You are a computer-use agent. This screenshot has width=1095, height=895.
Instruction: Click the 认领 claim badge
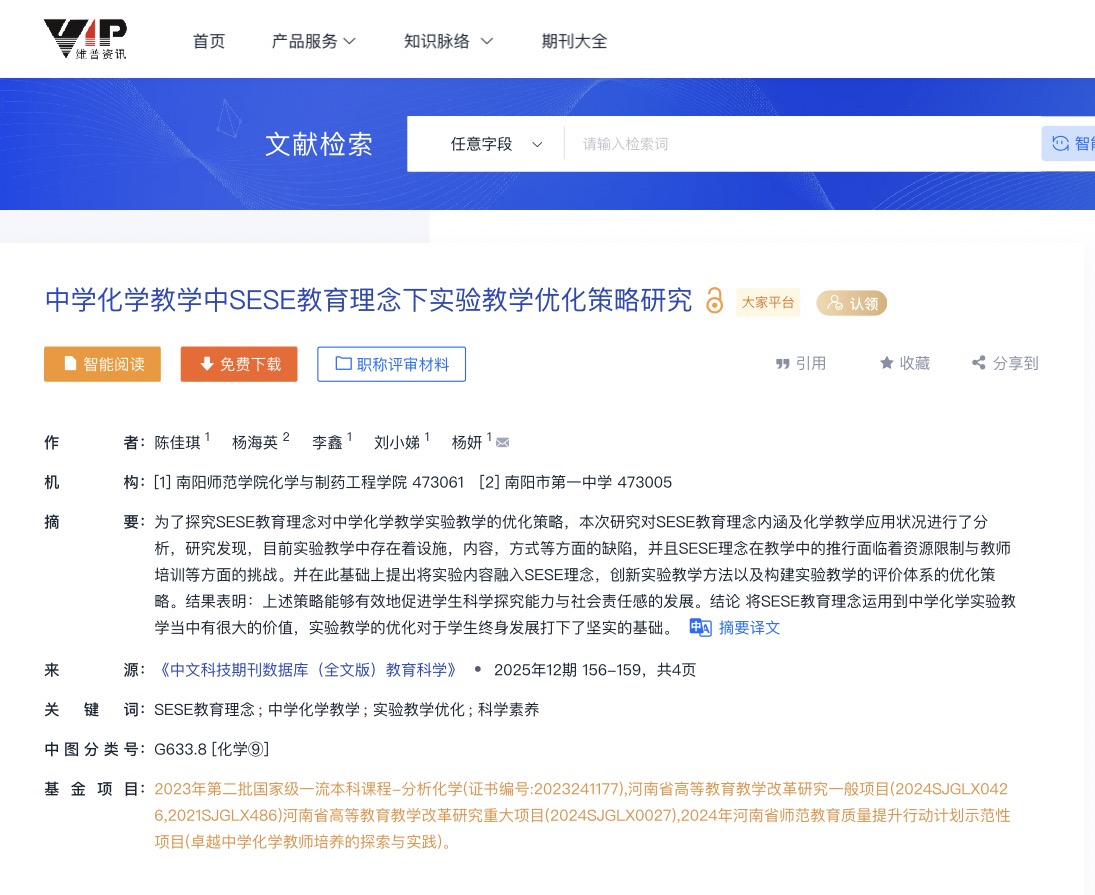coord(851,303)
